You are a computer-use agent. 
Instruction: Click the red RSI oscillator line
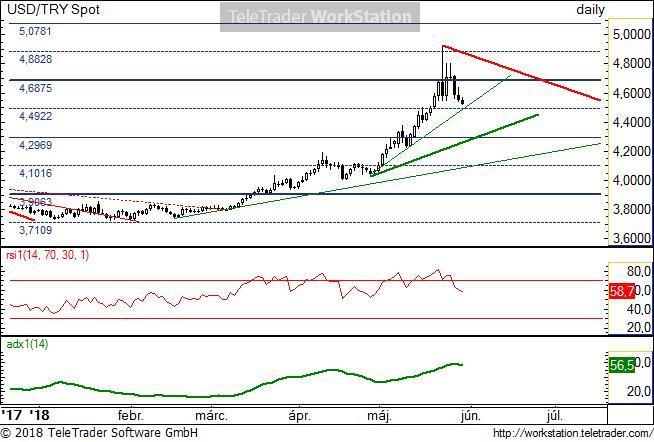point(234,293)
